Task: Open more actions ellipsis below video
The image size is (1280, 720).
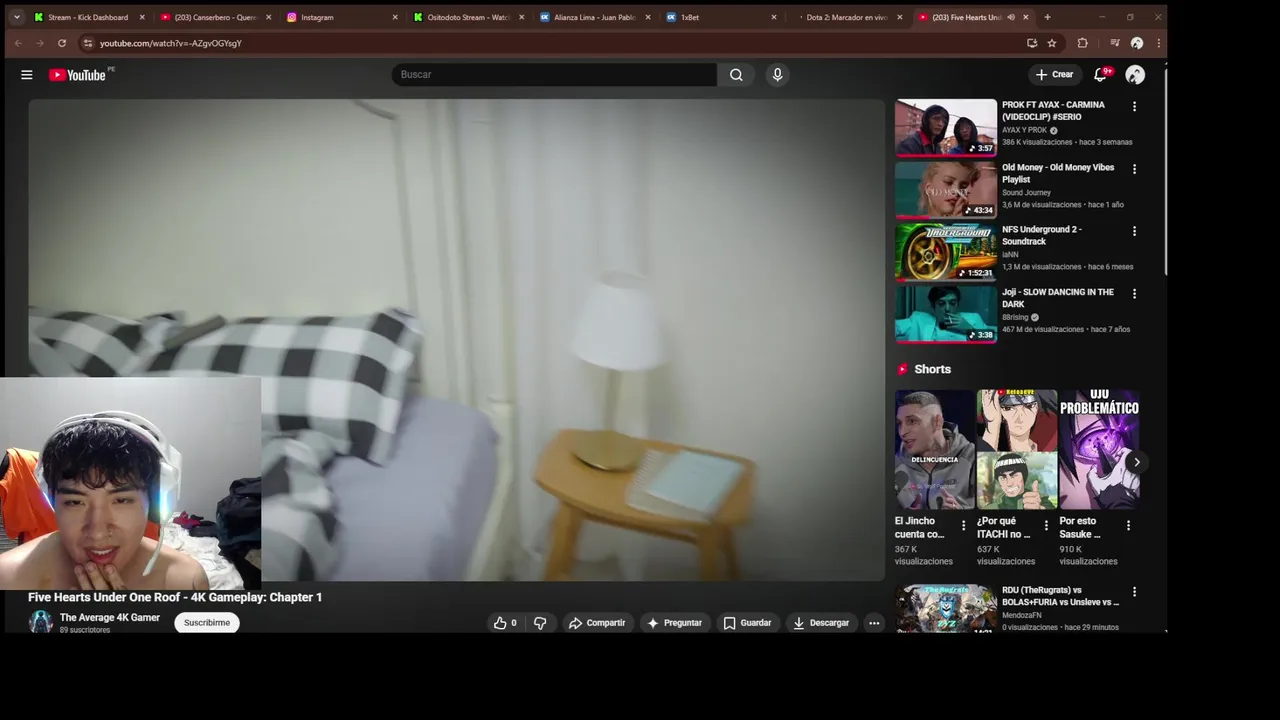Action: 874,623
